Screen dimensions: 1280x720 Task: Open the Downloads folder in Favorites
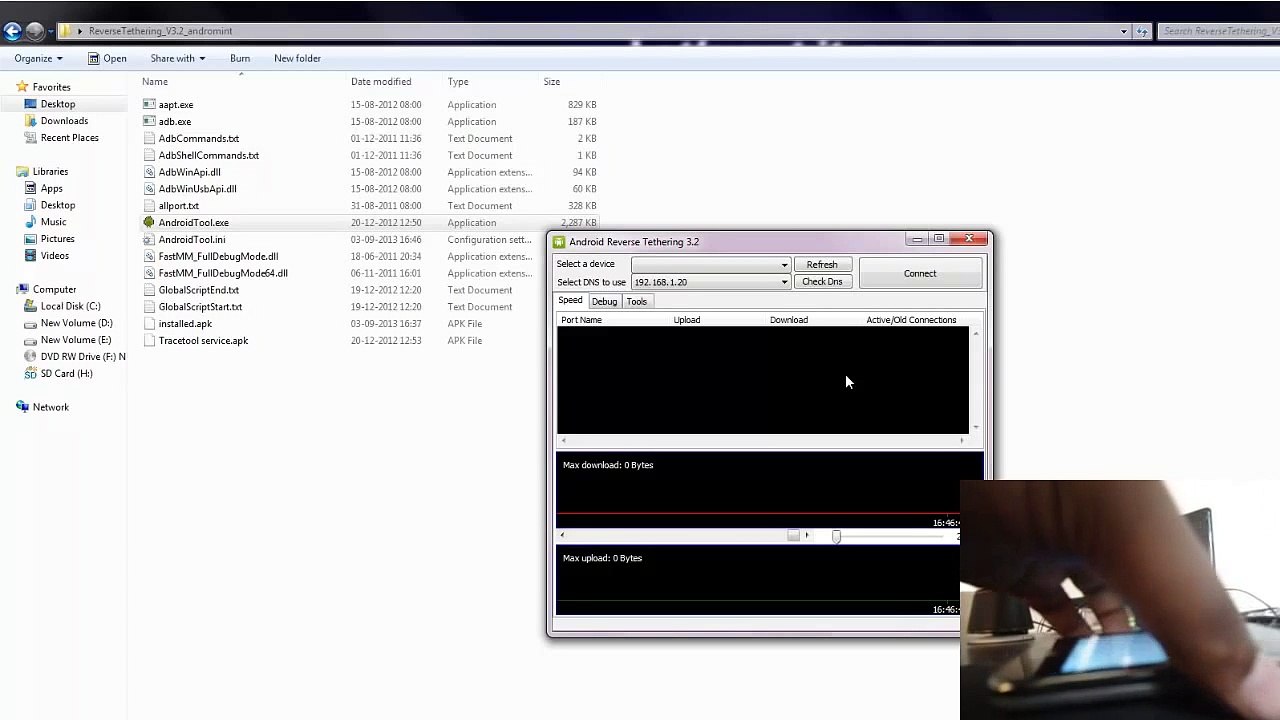(x=64, y=121)
